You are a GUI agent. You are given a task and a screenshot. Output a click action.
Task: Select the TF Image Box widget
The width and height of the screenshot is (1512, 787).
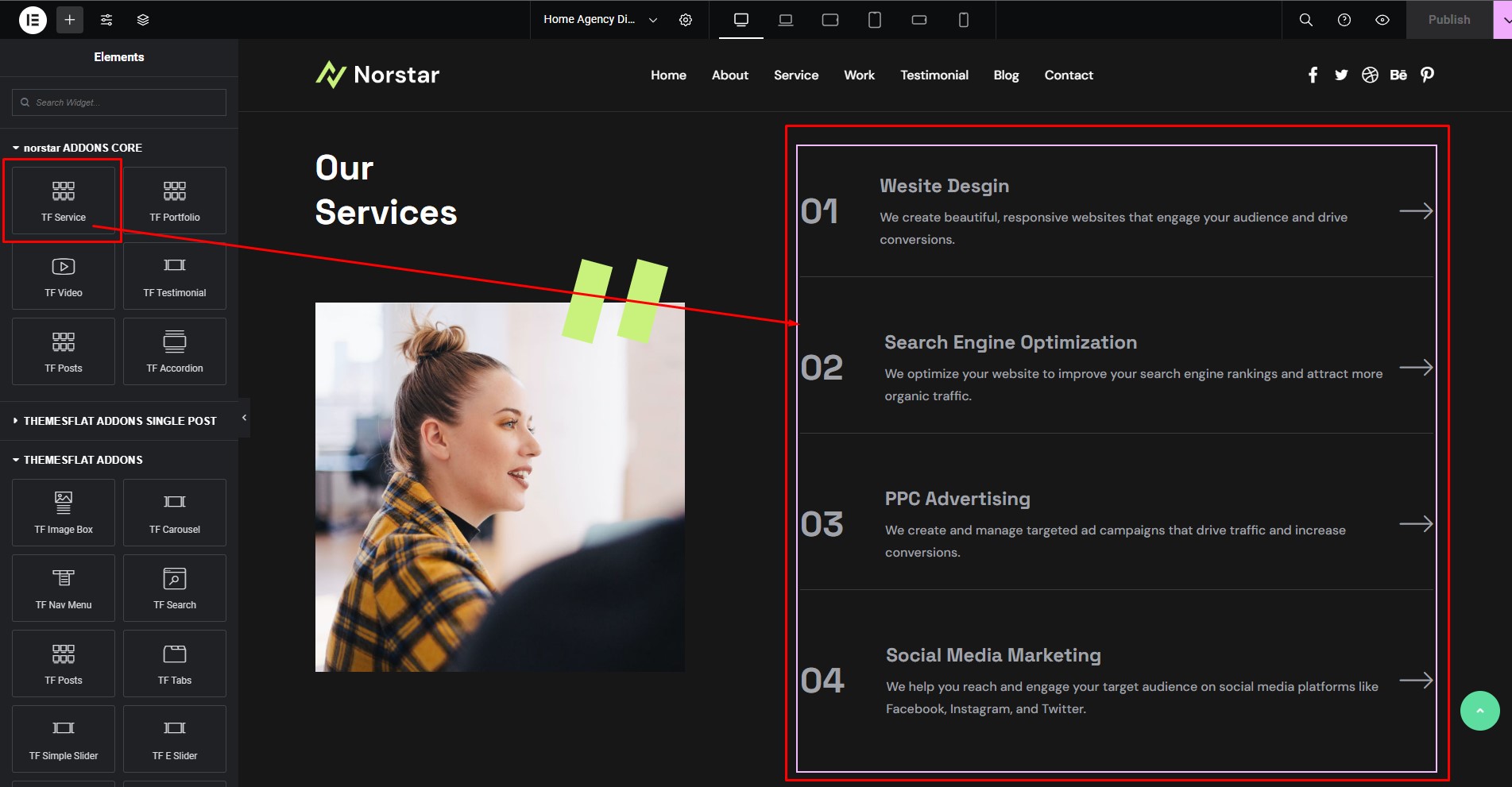click(64, 512)
